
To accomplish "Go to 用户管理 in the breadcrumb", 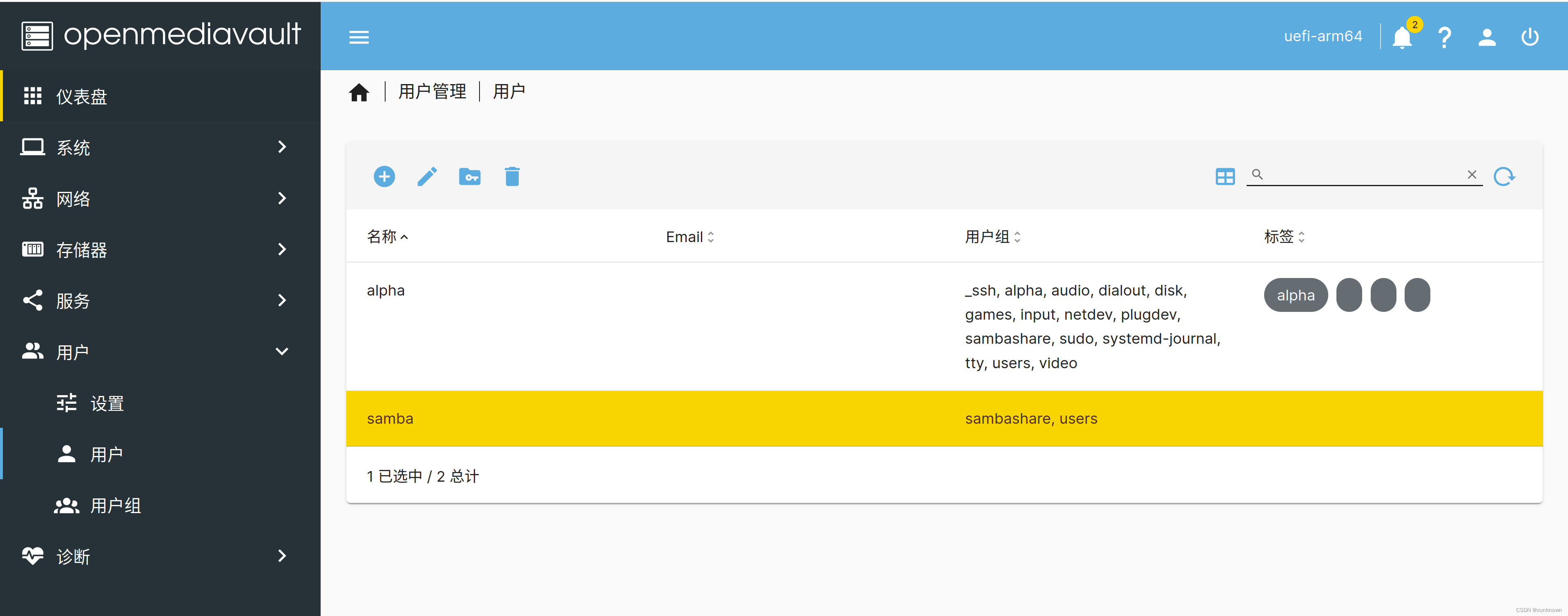I will point(432,92).
